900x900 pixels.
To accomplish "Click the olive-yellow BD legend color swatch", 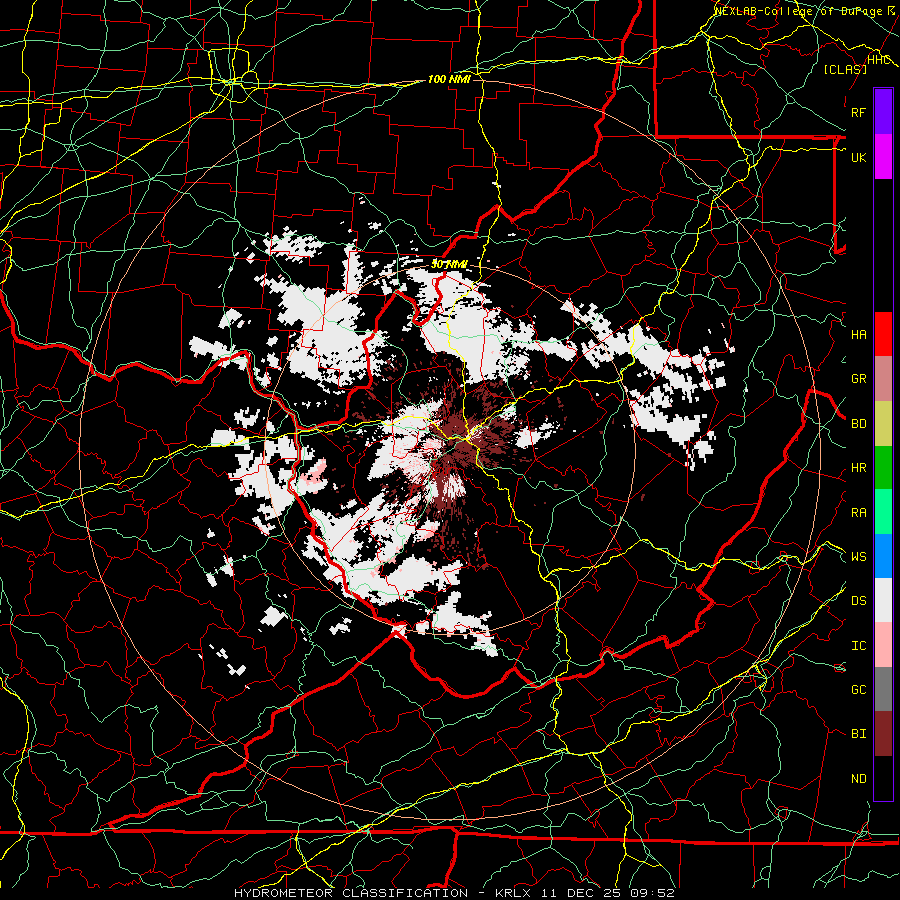I will coord(883,423).
